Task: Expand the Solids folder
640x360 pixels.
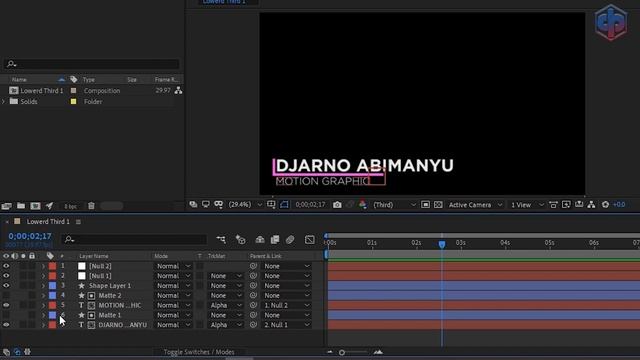Action: 4,102
